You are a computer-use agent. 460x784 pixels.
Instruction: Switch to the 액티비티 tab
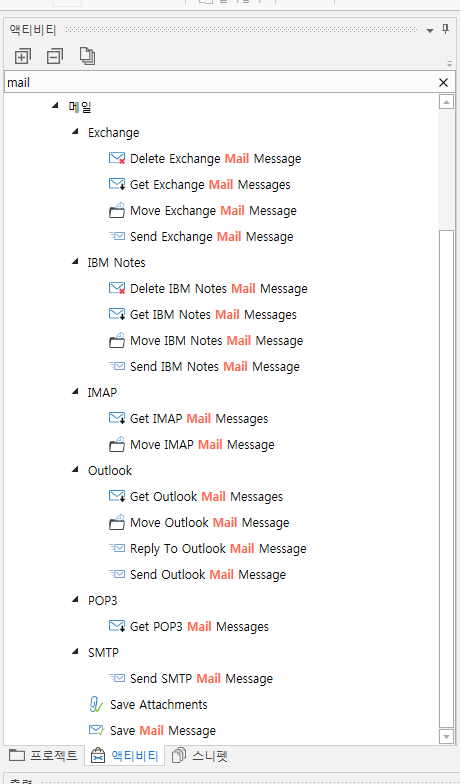[x=124, y=756]
